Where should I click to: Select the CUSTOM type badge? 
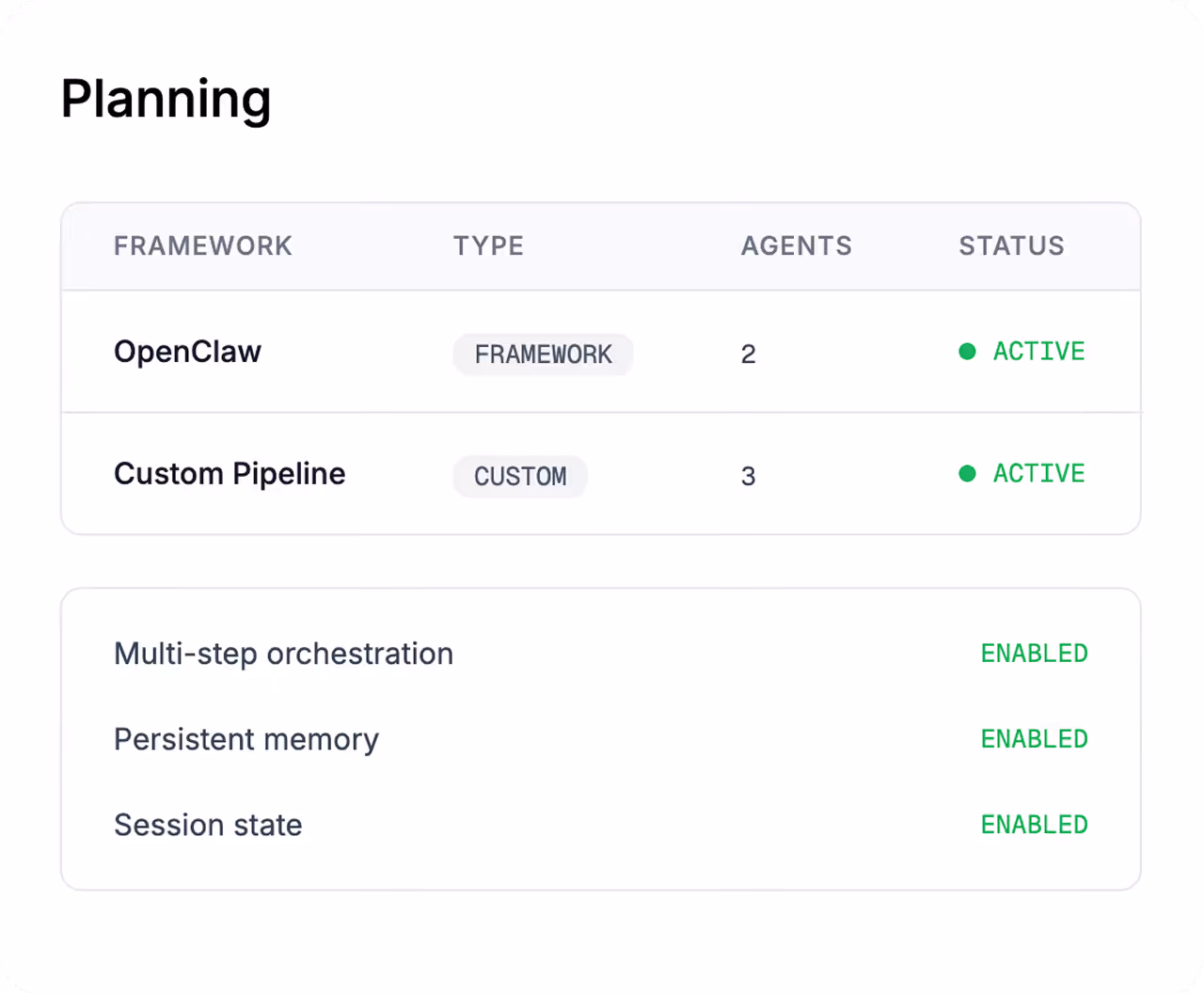[x=520, y=477]
